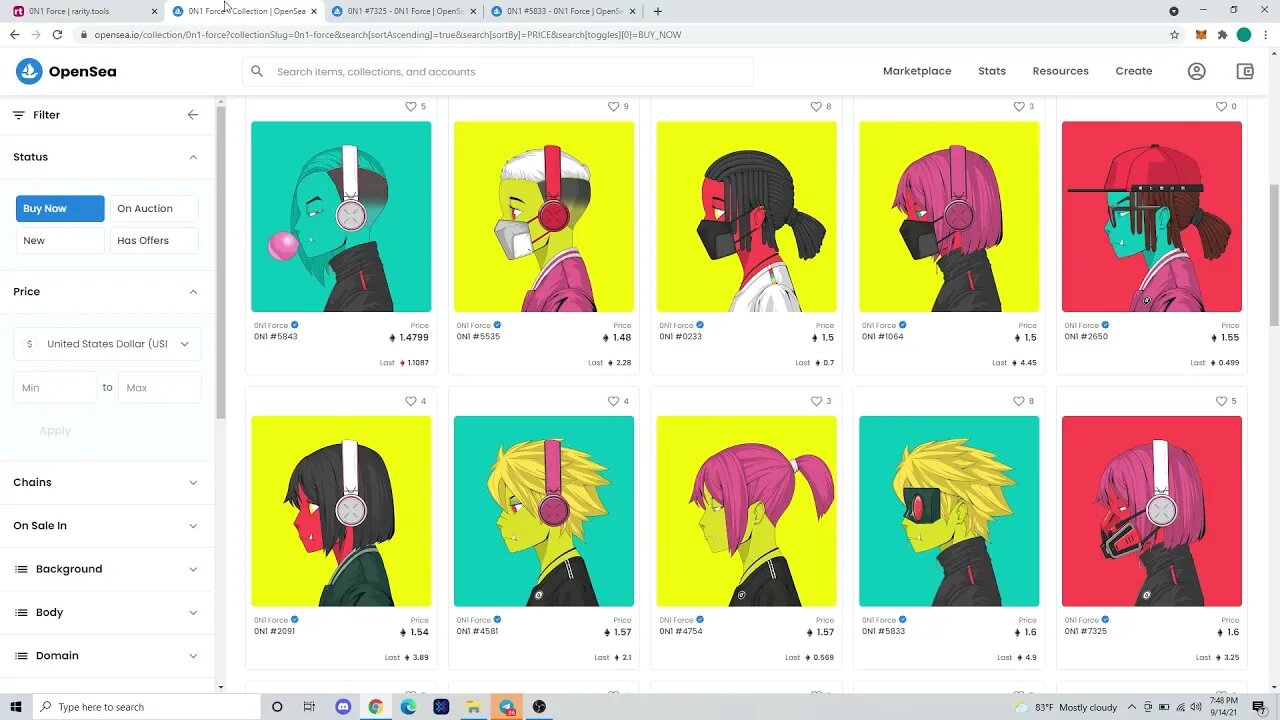Toggle the Has Offers status filter

click(x=154, y=240)
